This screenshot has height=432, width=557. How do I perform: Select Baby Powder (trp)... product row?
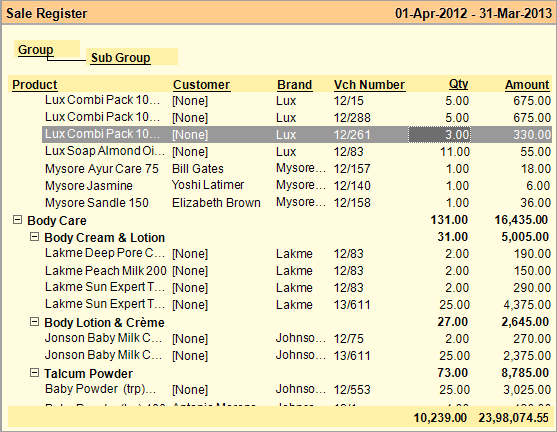[x=297, y=390]
